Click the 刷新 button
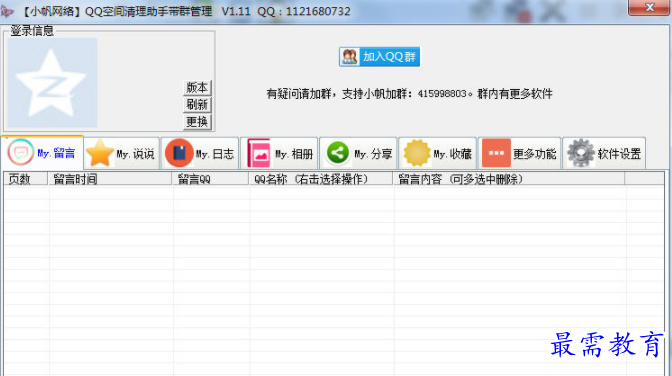 tap(197, 105)
